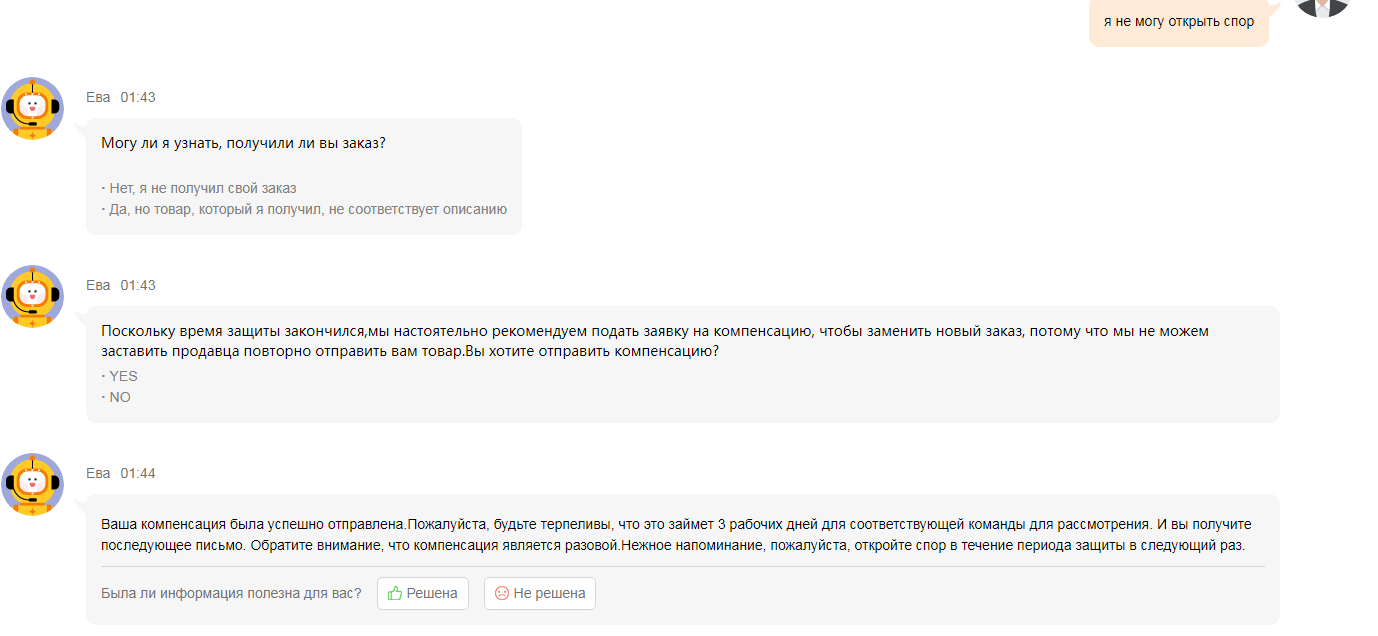1378x636 pixels.
Task: Select the NO reply option
Action: (x=116, y=397)
